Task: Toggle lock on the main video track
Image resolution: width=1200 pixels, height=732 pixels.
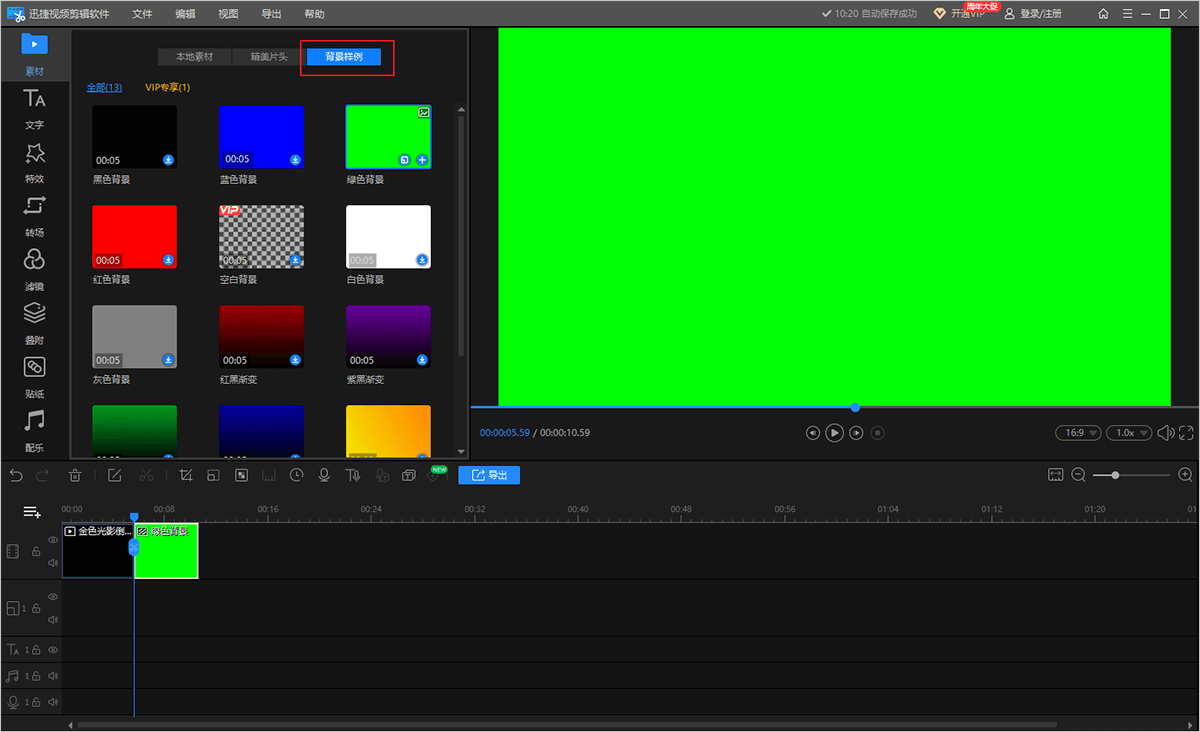Action: click(36, 552)
